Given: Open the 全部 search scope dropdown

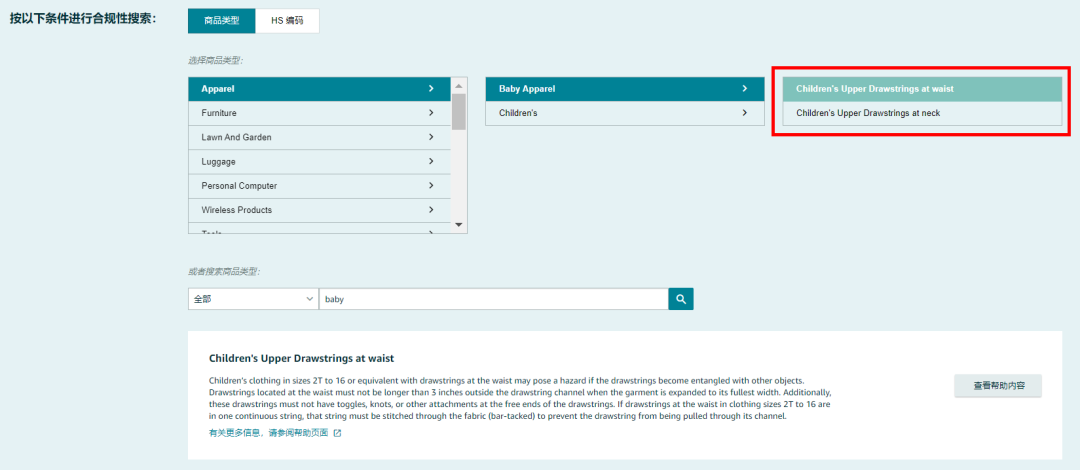Looking at the screenshot, I should [253, 299].
